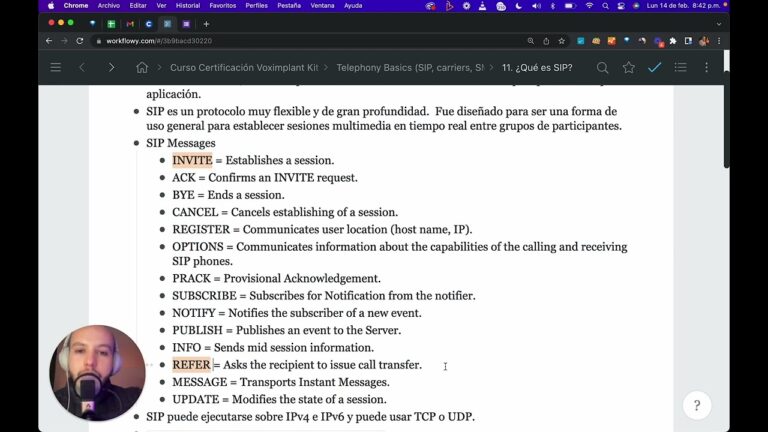
Task: Go to the WorkFlowy home icon
Action: (142, 68)
